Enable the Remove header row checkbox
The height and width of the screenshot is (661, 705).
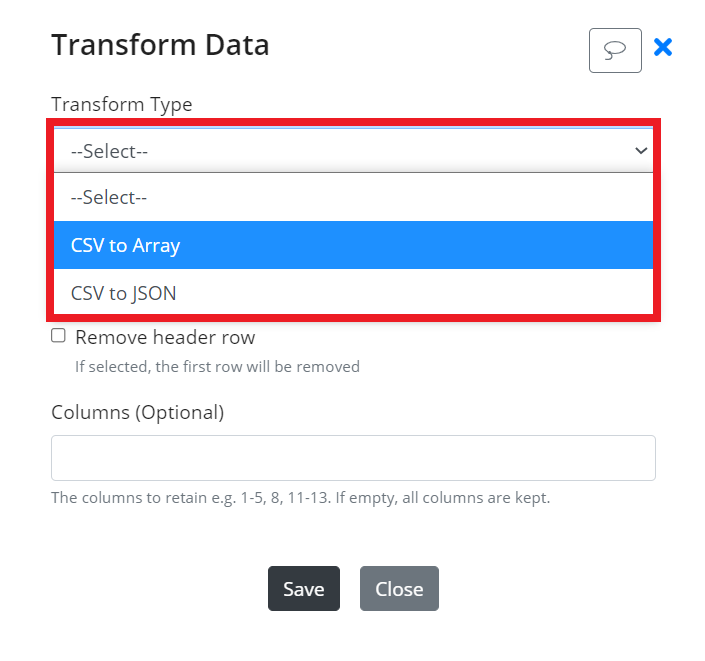(x=58, y=335)
